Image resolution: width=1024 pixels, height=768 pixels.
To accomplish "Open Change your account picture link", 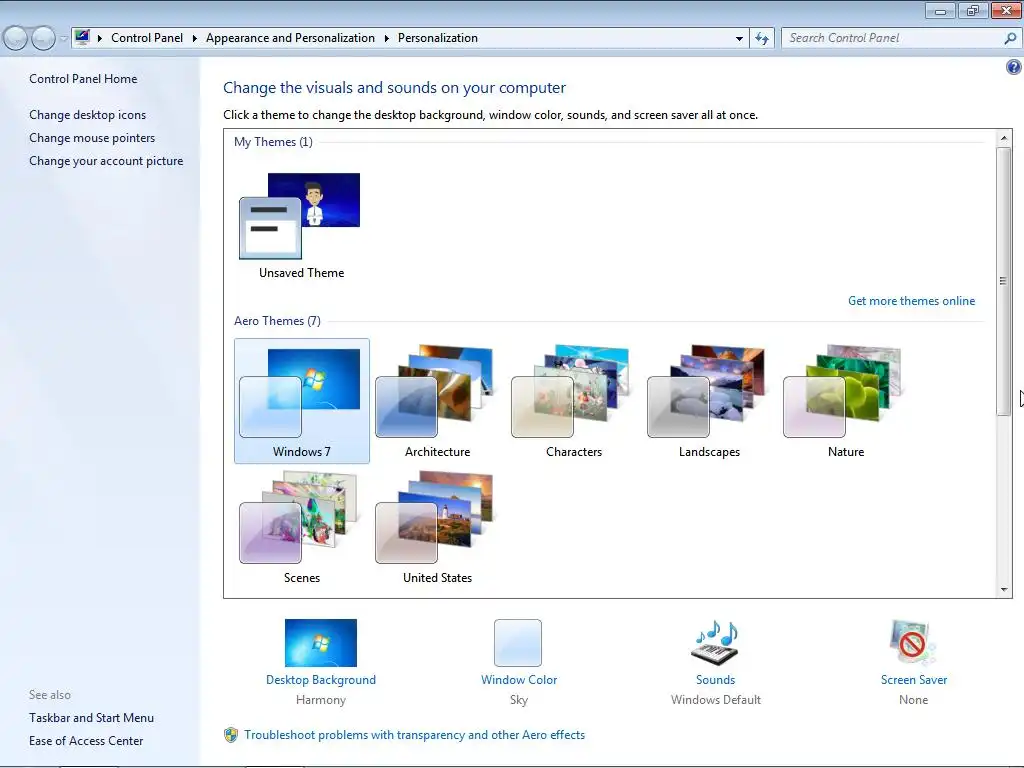I will (106, 161).
